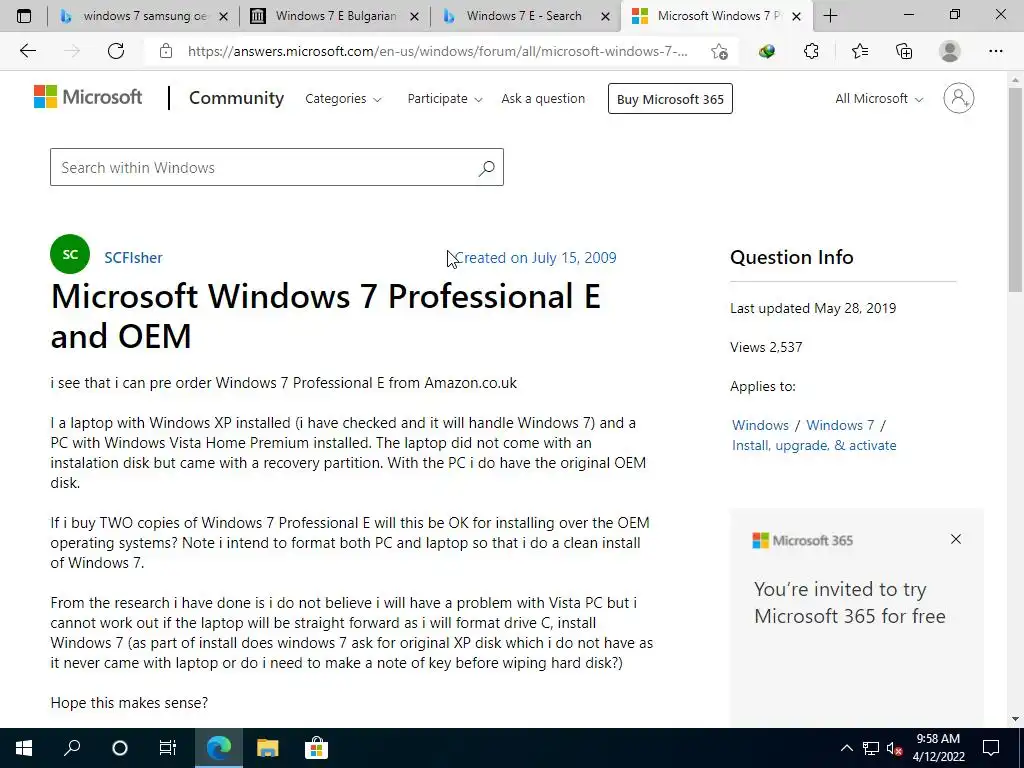This screenshot has height=768, width=1024.
Task: Open the Windows Start menu
Action: pos(24,748)
